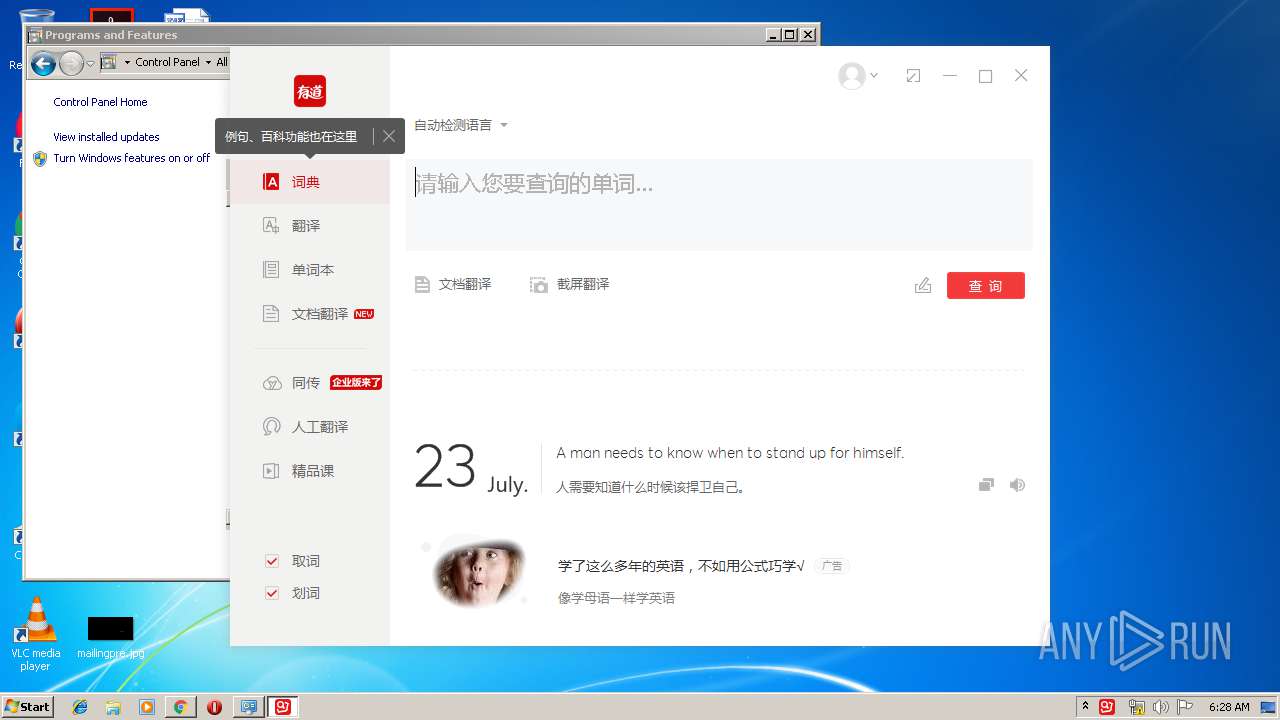Open 文档翻译 in the sidebar
Screen dimensions: 1280x720
[310, 314]
